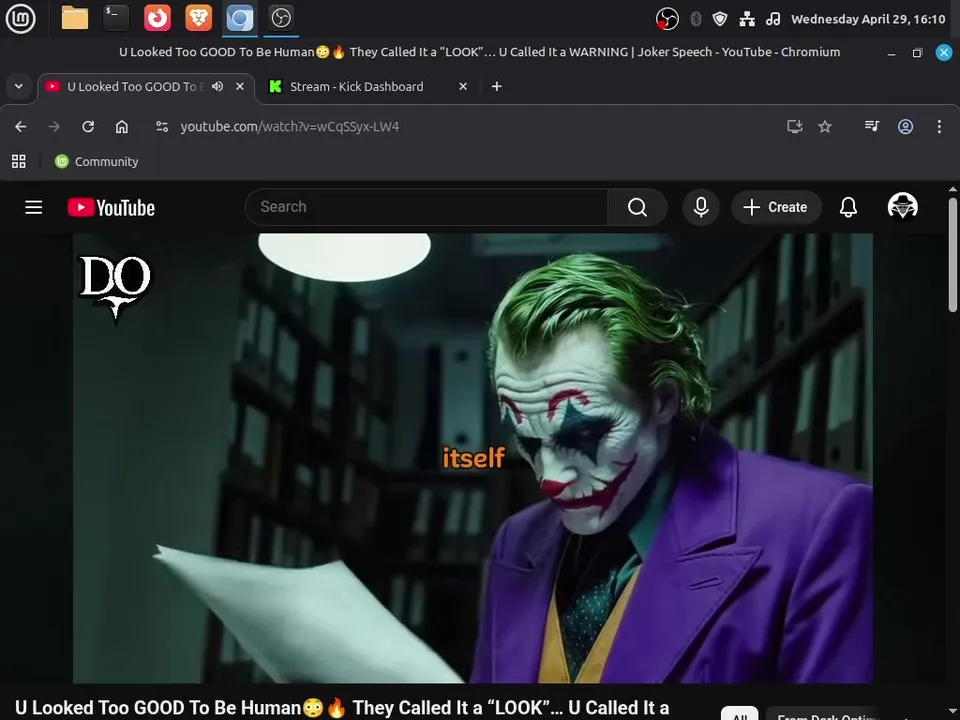The width and height of the screenshot is (960, 720).
Task: Go to YouTube home via logo
Action: pyautogui.click(x=111, y=208)
